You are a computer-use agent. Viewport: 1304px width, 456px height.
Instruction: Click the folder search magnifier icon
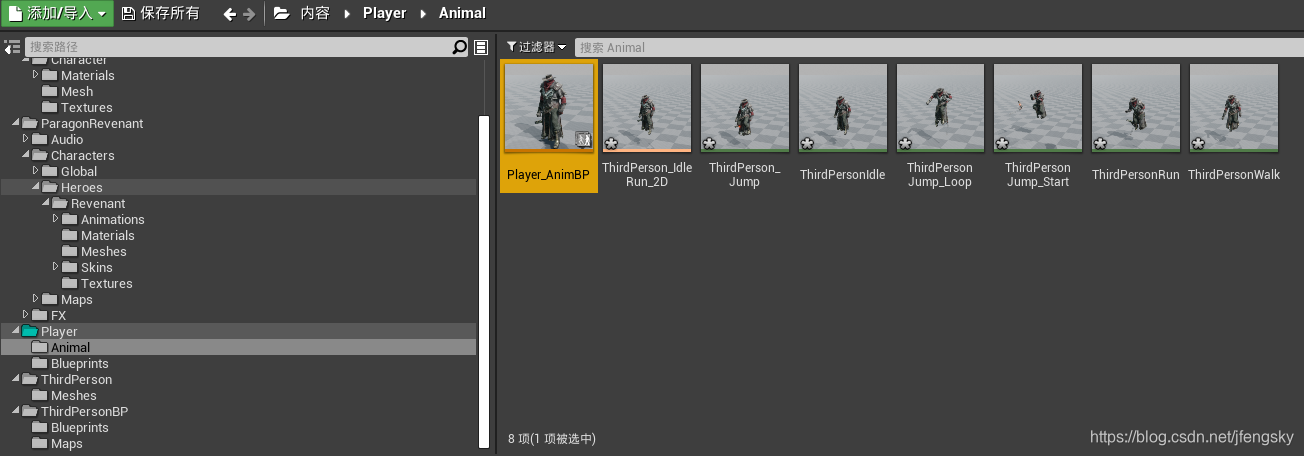[460, 47]
